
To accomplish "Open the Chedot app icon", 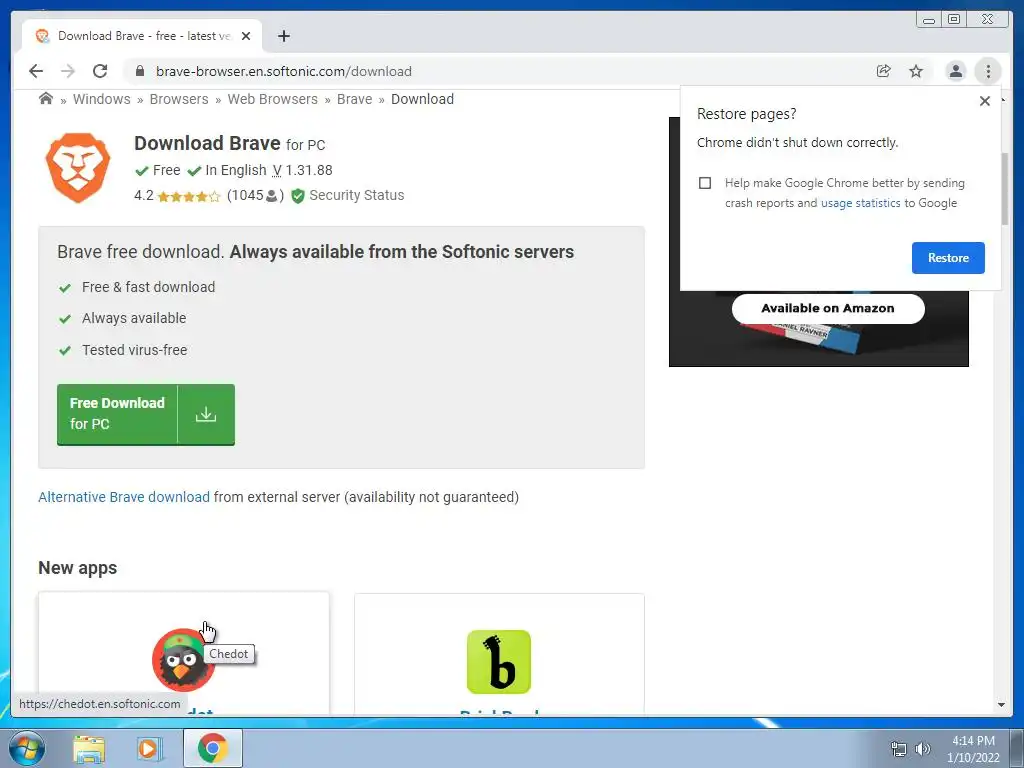I will [x=184, y=660].
